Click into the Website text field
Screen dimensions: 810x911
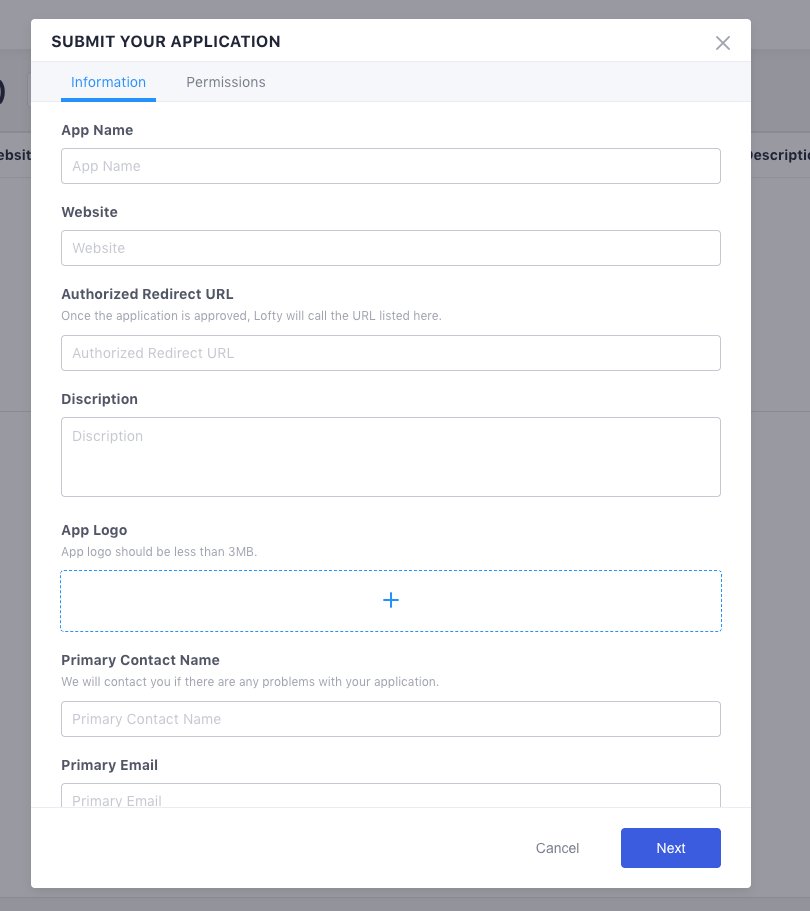(x=390, y=248)
